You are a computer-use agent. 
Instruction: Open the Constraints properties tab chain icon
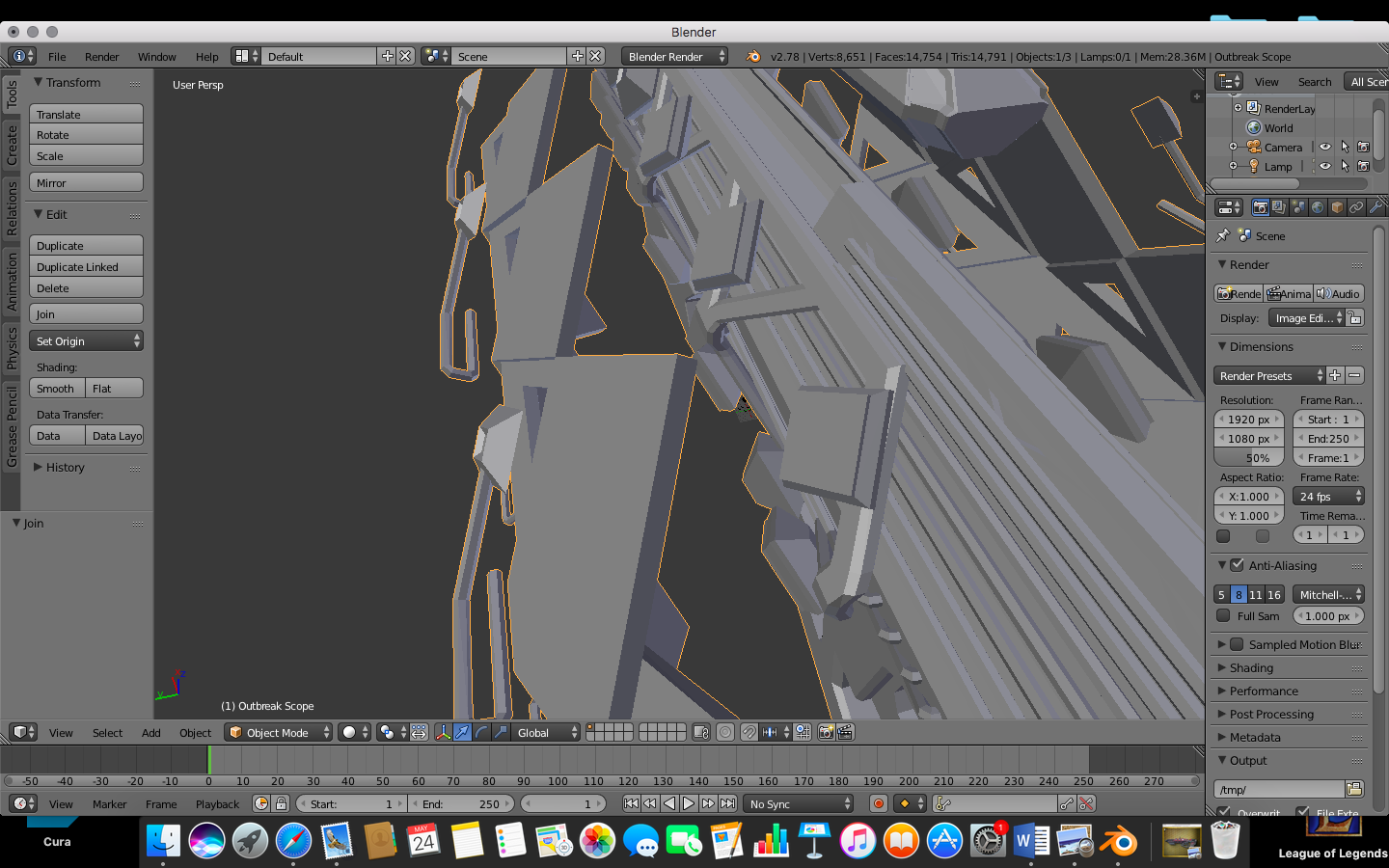pyautogui.click(x=1356, y=207)
